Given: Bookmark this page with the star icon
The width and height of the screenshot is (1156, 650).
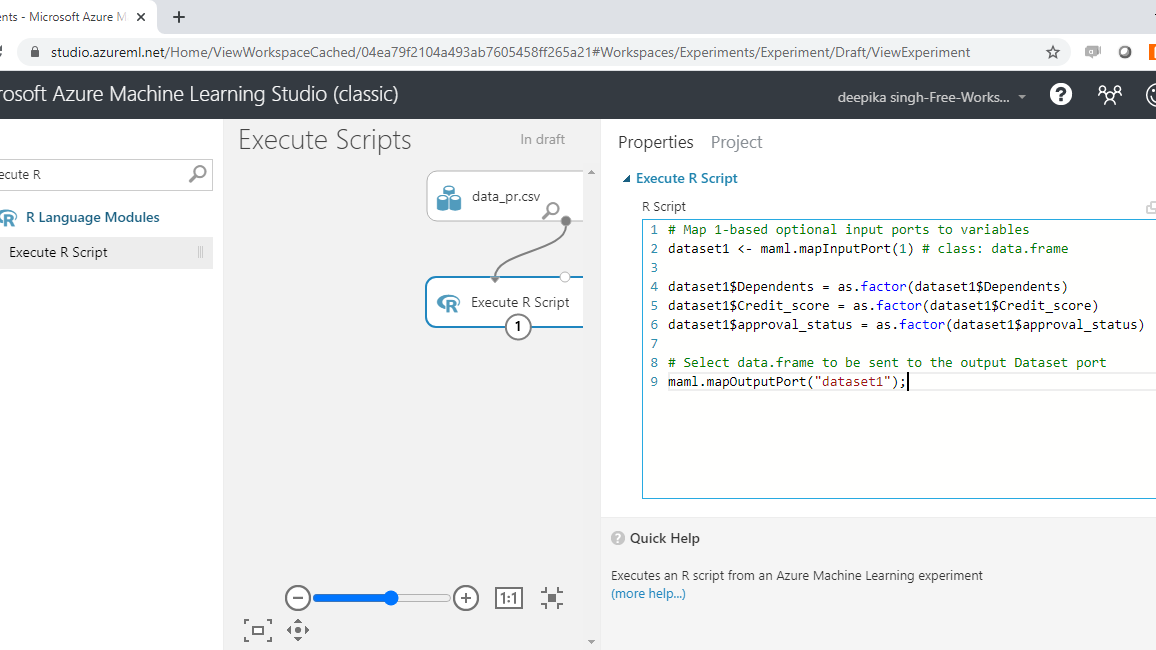Looking at the screenshot, I should pos(1053,52).
